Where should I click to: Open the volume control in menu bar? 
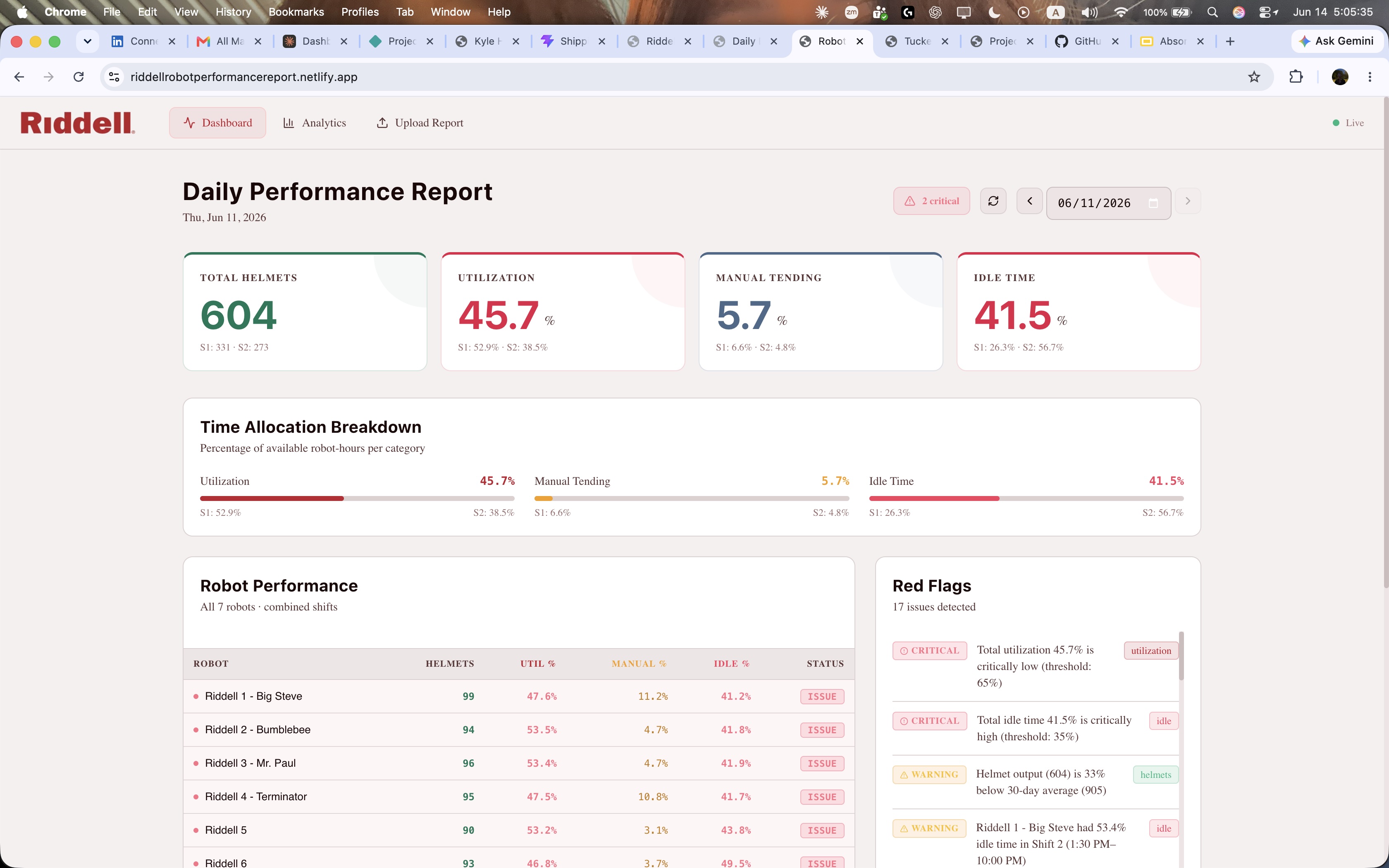(x=1089, y=12)
